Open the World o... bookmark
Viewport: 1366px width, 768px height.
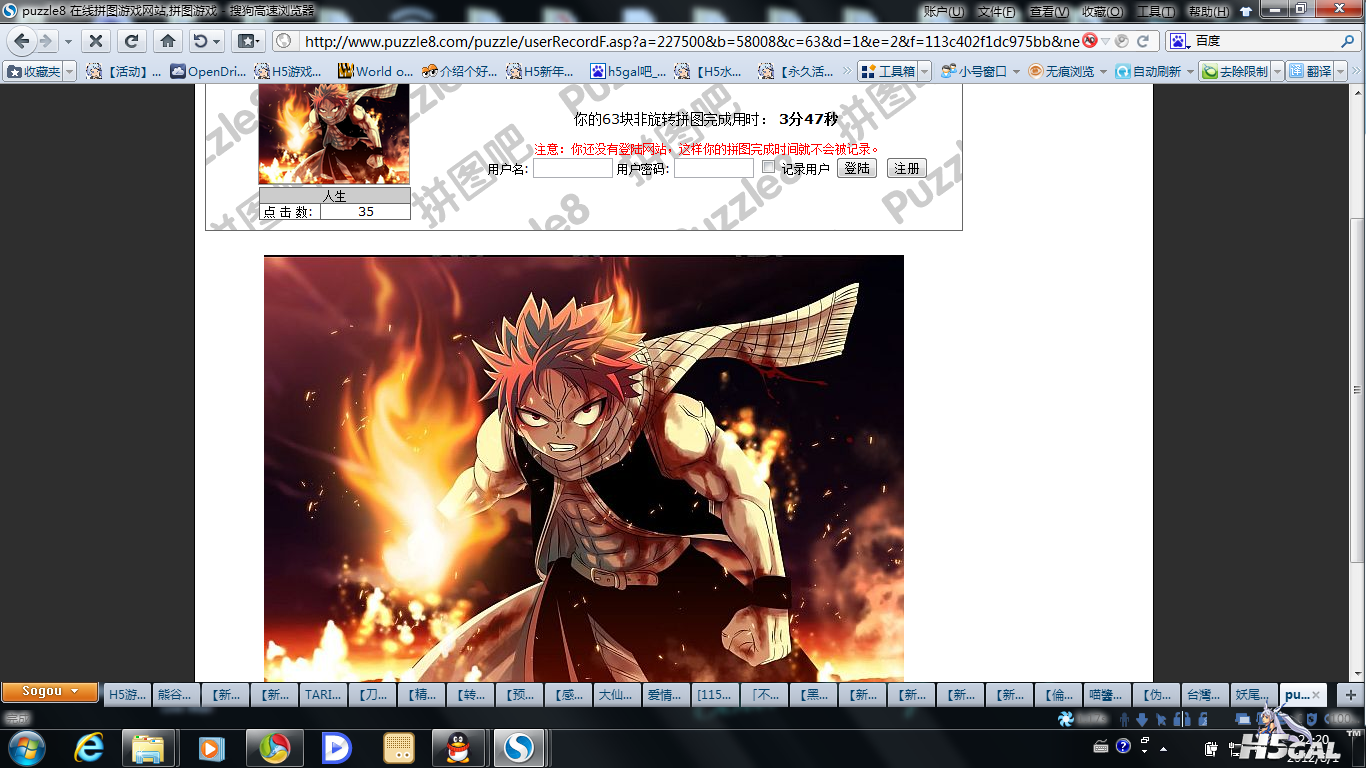pos(376,71)
